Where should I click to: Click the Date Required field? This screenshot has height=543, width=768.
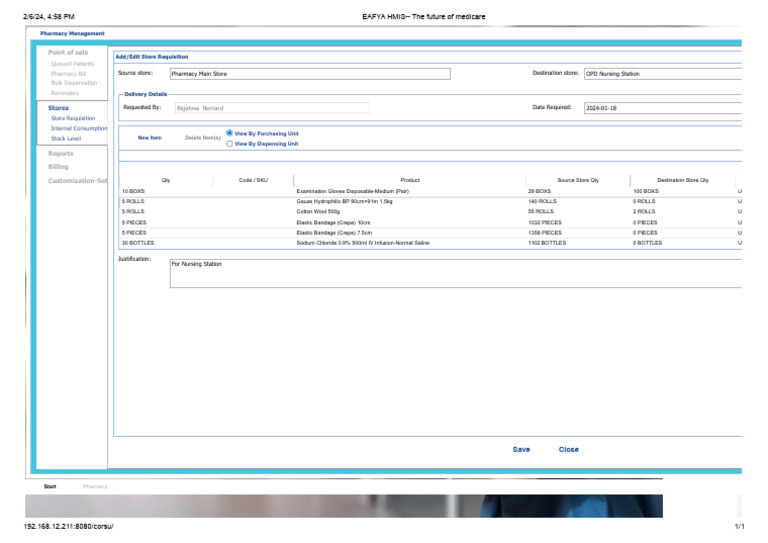[662, 108]
